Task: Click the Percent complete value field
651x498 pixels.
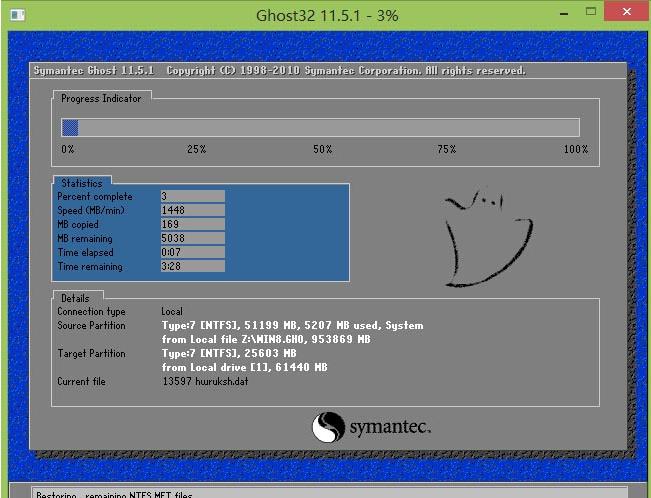Action: [x=192, y=197]
